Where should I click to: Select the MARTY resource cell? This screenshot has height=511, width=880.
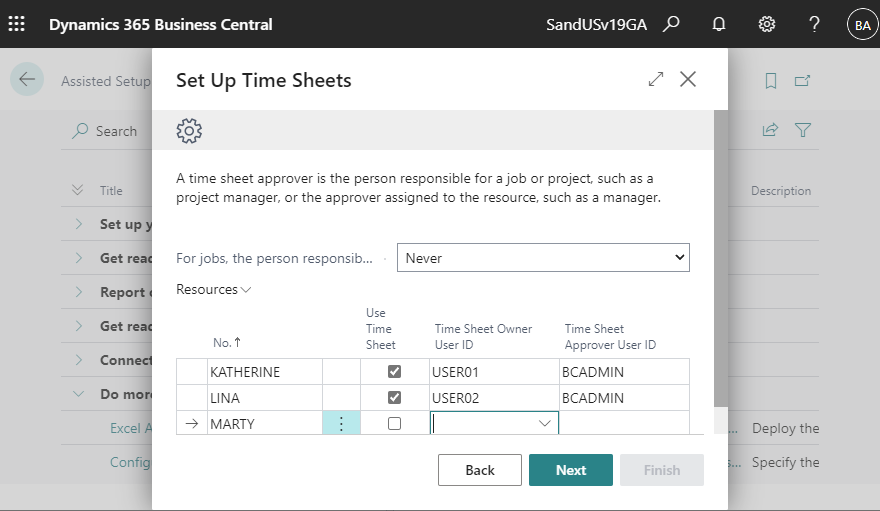point(264,423)
